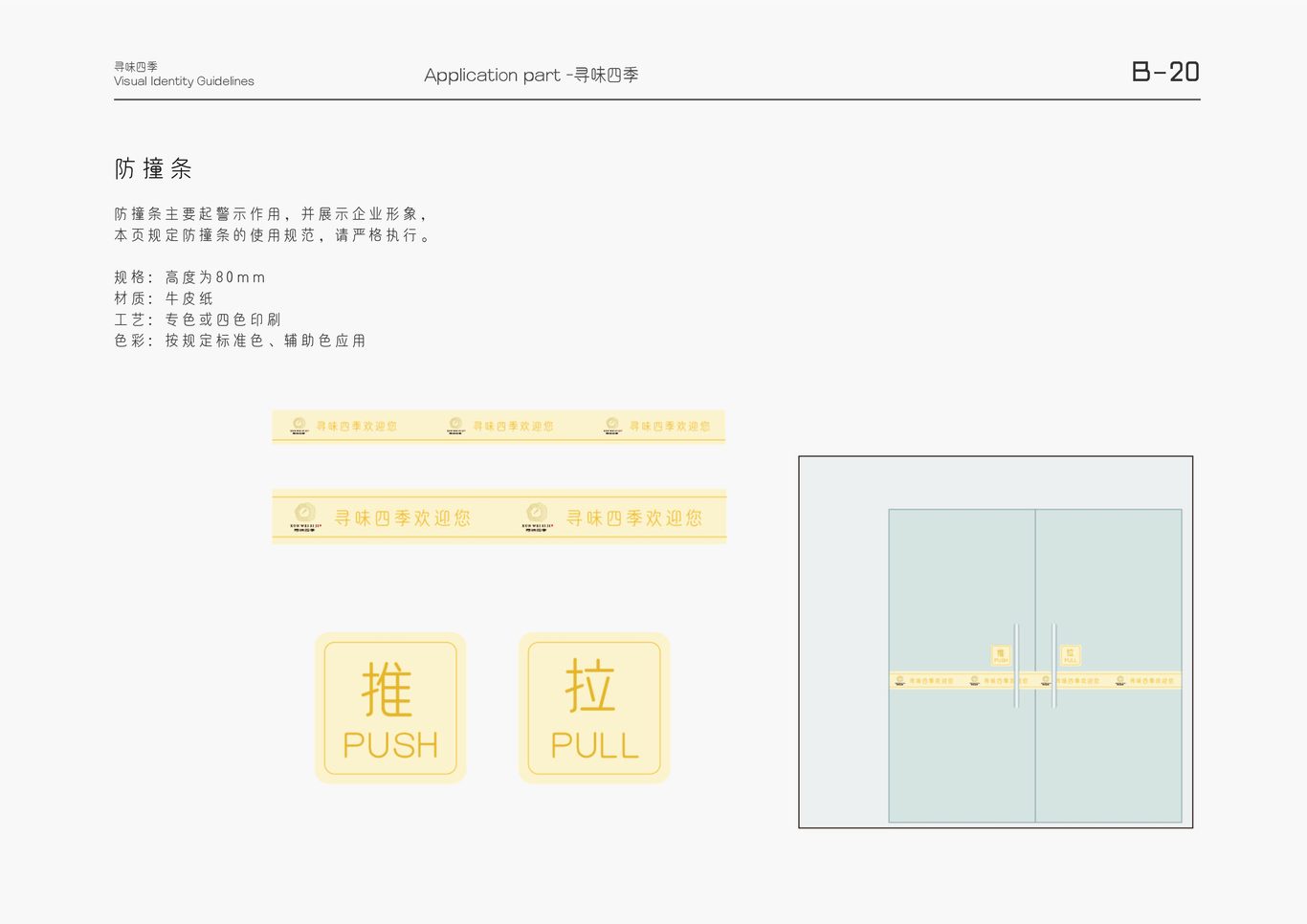Click the 'Application part -寻味四季' header
This screenshot has height=924, width=1307.
tap(531, 75)
